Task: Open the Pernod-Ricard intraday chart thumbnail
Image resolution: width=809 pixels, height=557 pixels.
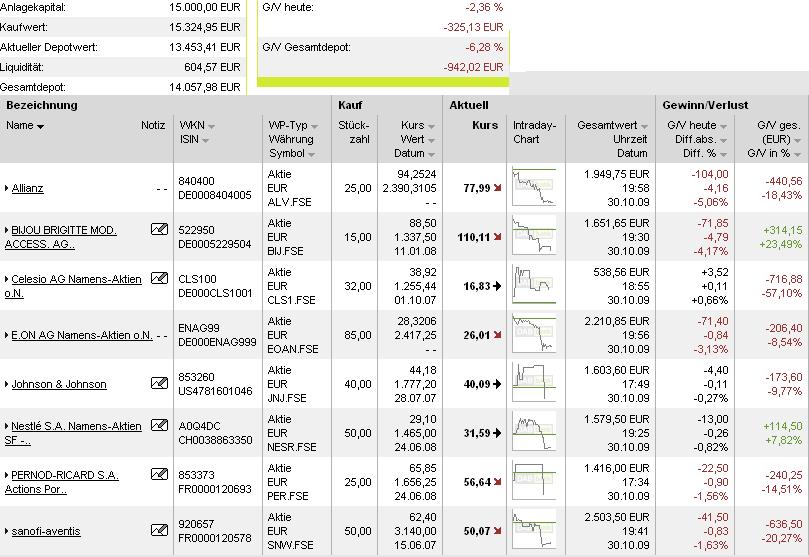Action: coord(534,481)
